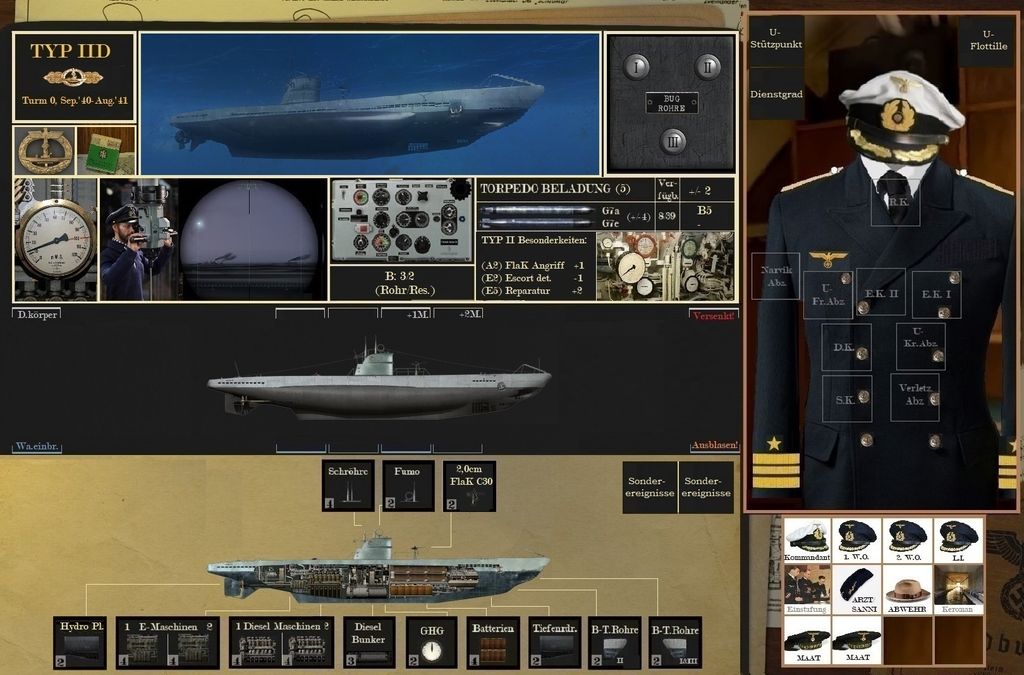Image resolution: width=1024 pixels, height=675 pixels.
Task: Select the Batterien compartment icon
Action: click(x=492, y=641)
